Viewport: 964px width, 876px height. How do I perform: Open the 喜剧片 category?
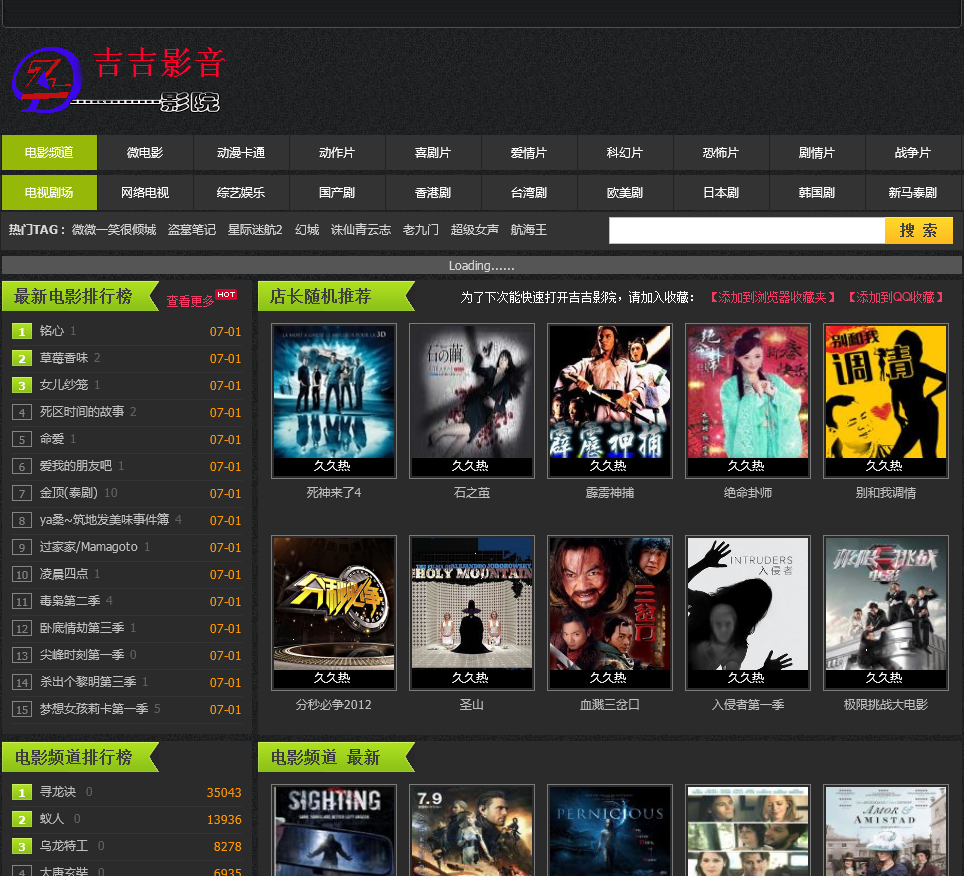point(433,152)
